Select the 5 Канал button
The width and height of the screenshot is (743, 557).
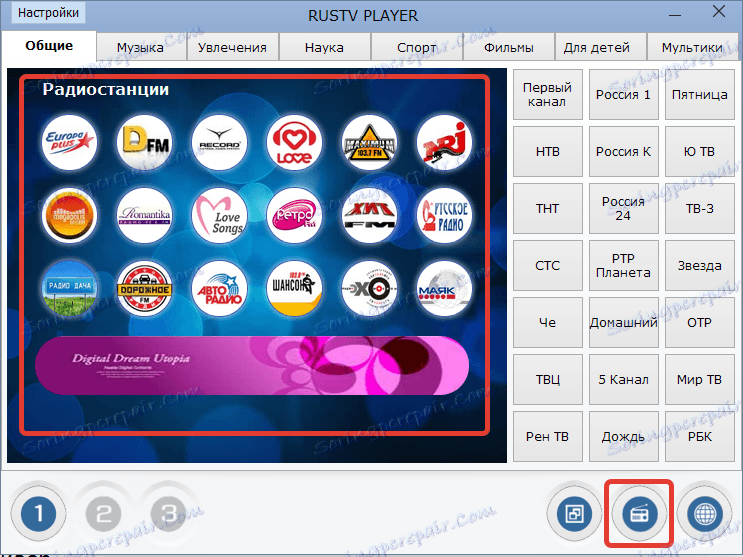click(623, 379)
